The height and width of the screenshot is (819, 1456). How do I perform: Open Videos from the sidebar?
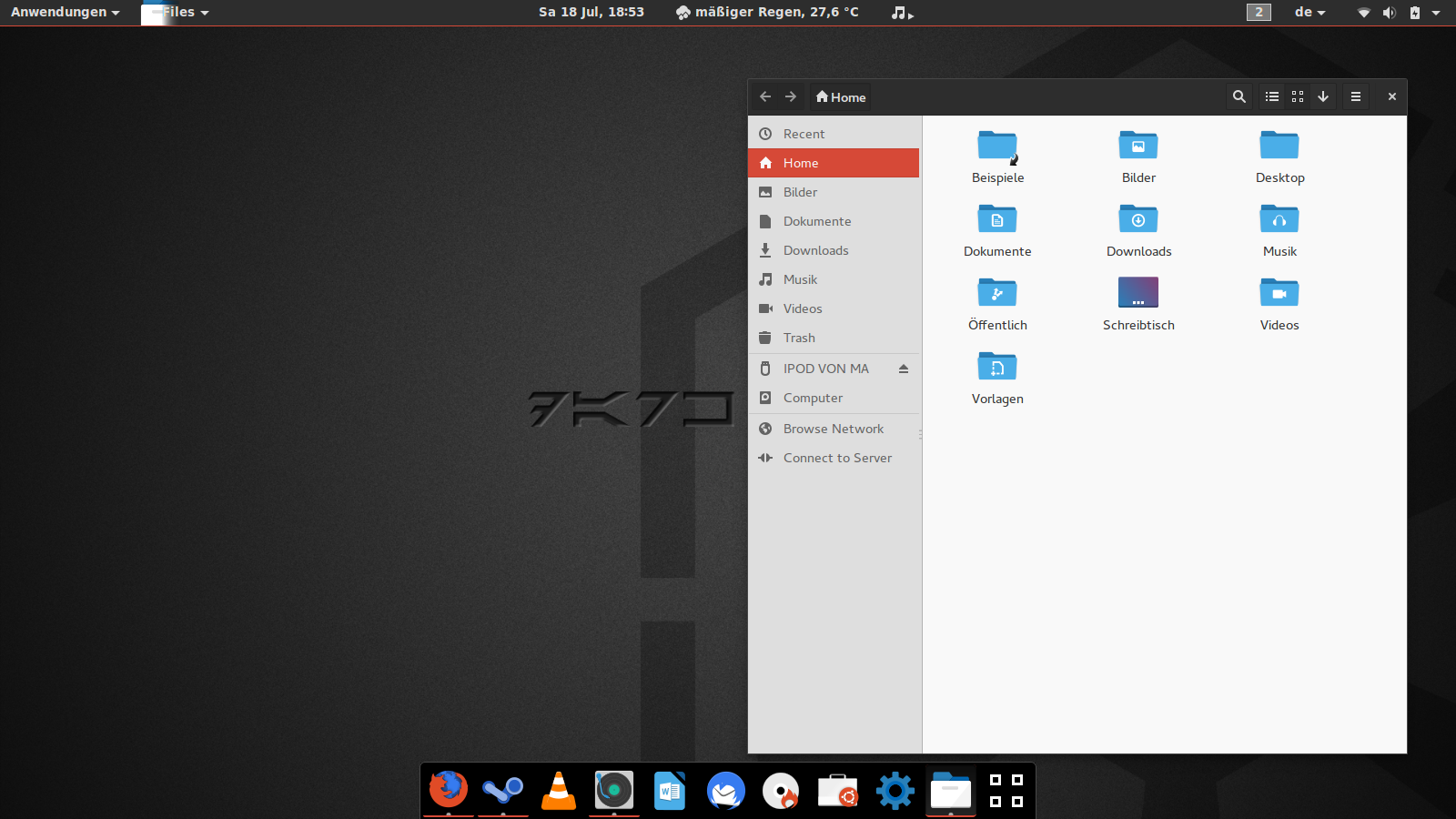834,308
